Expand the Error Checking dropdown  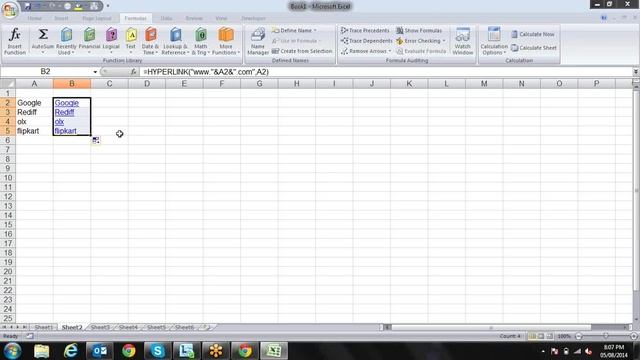444,41
